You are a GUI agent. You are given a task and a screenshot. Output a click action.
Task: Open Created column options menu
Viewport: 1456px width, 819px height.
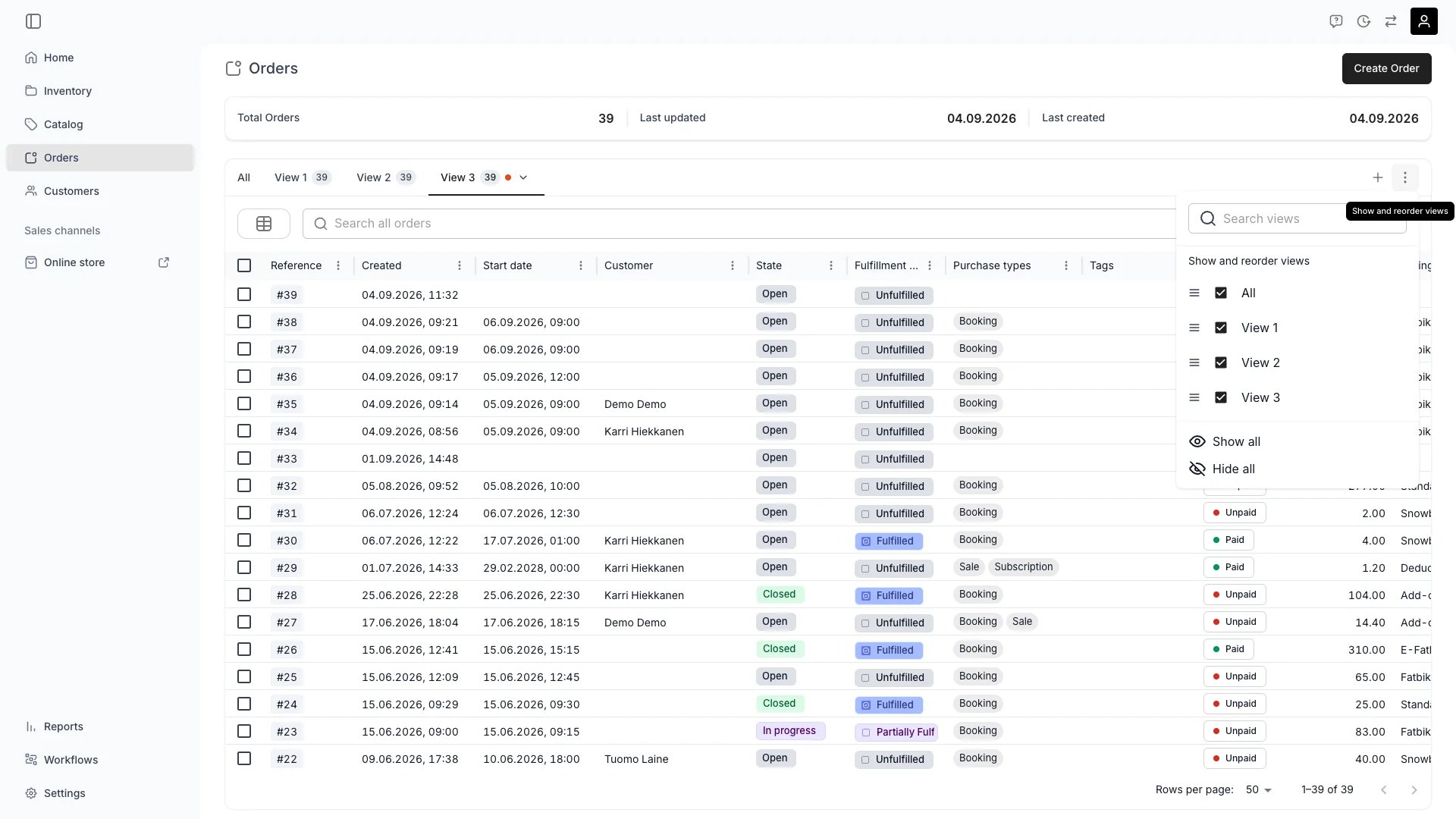[460, 265]
